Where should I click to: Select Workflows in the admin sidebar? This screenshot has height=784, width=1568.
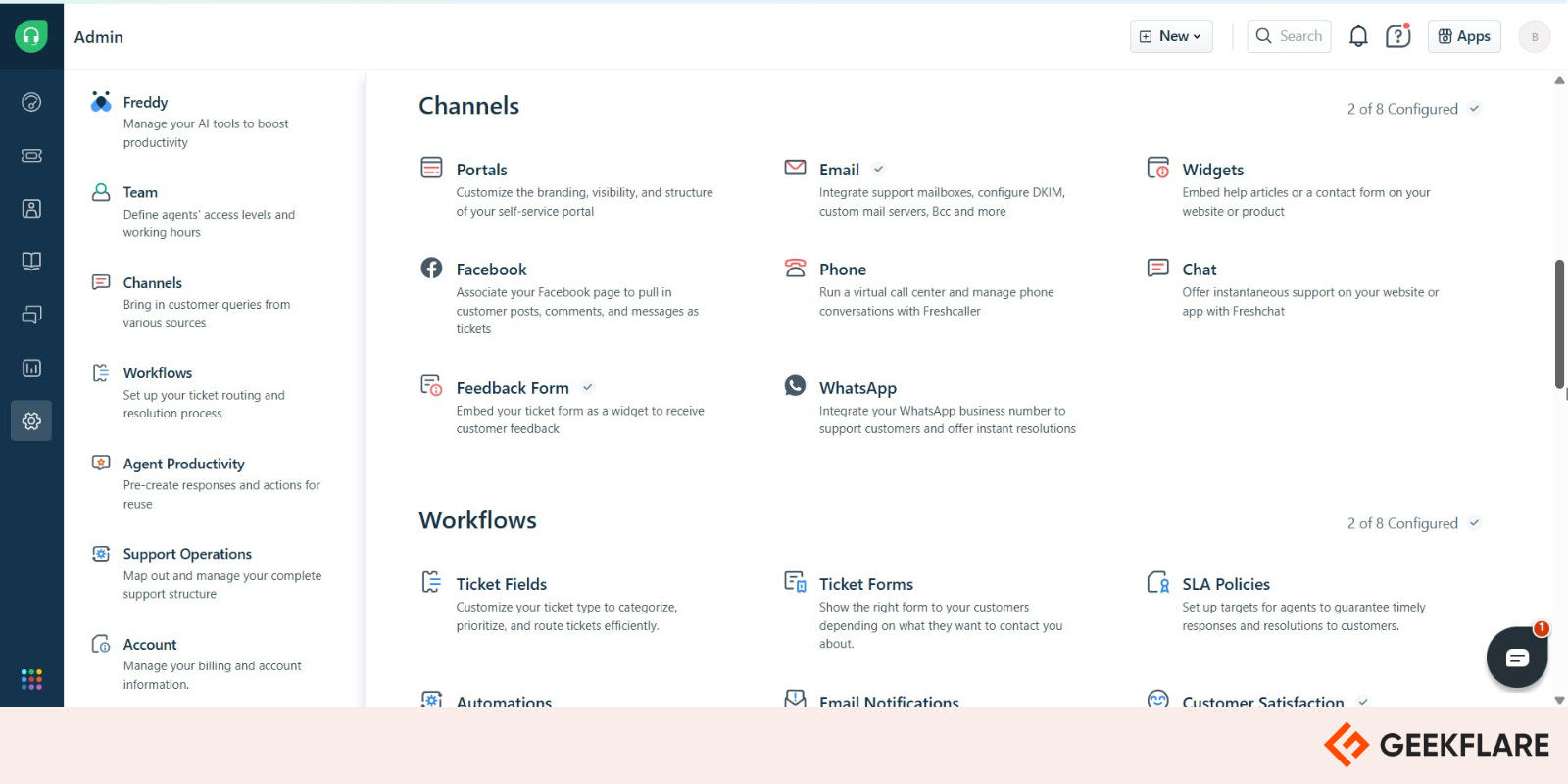157,372
